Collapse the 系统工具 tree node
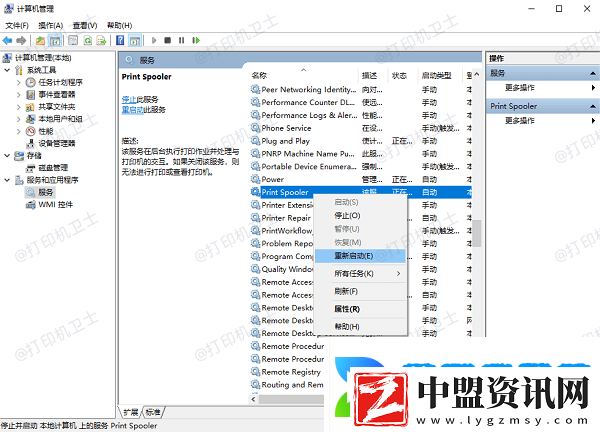The width and height of the screenshot is (600, 432). [7, 70]
